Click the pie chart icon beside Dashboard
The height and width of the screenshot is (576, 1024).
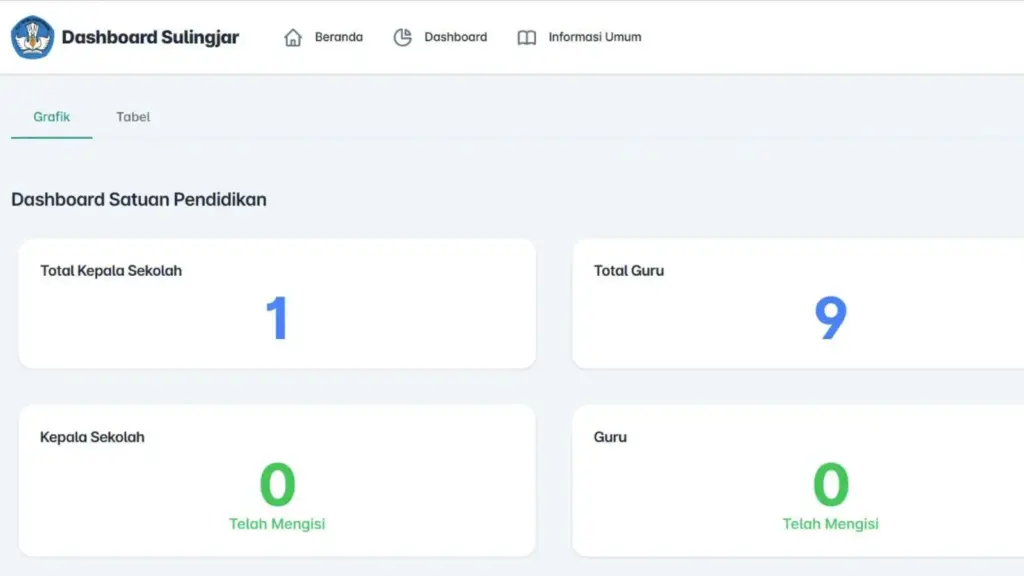click(402, 37)
